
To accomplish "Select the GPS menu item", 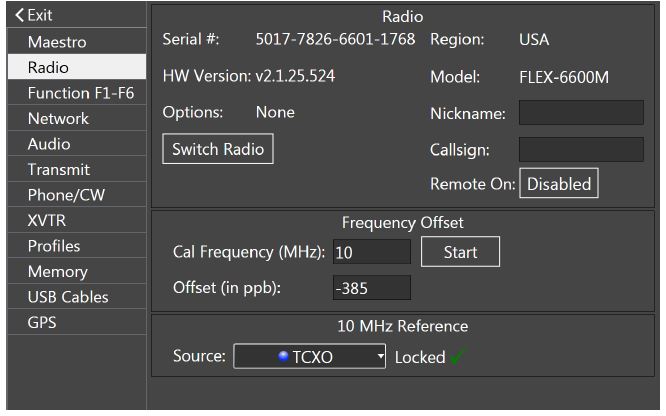I will click(77, 322).
